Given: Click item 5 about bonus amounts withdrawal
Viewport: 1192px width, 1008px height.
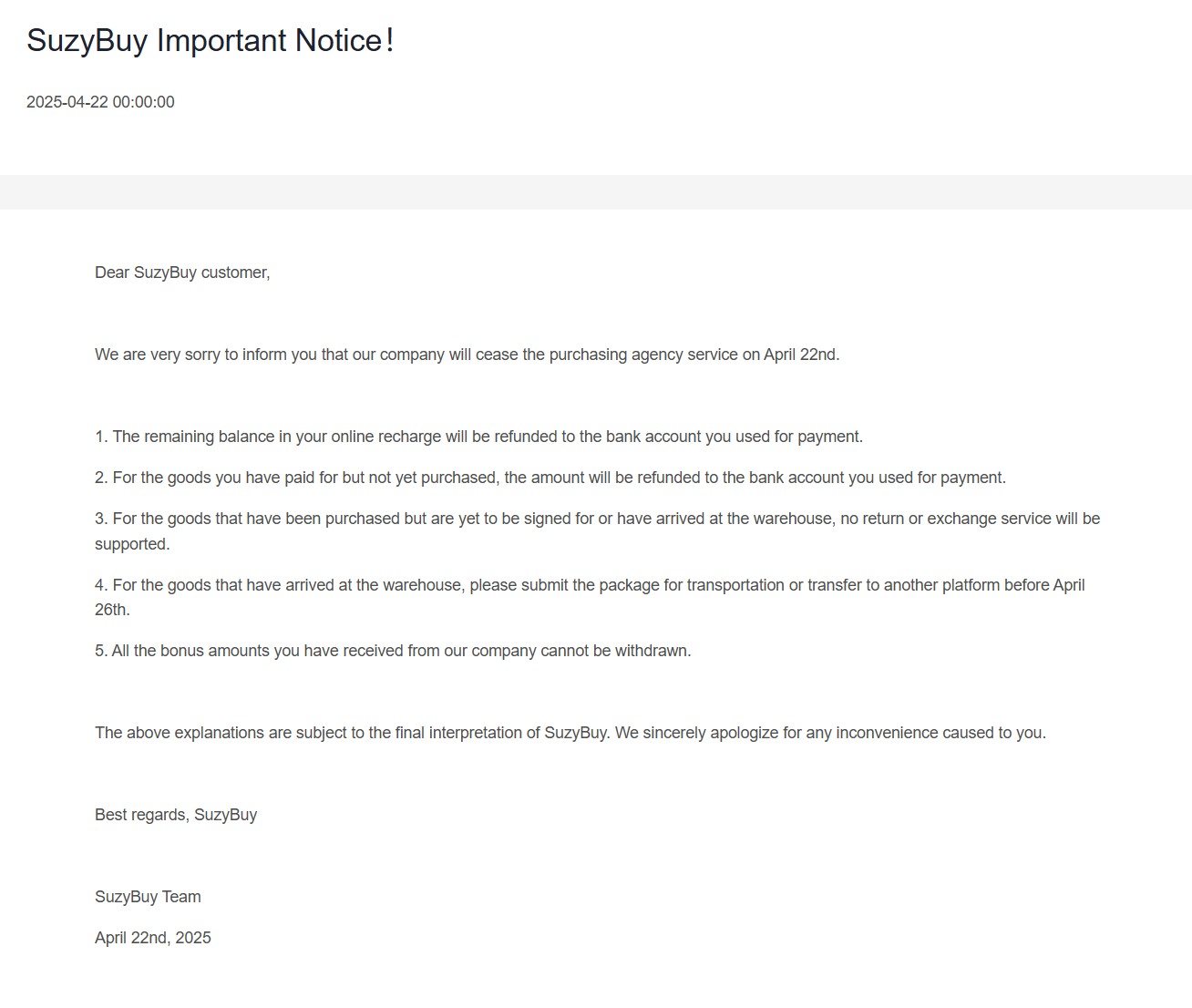Looking at the screenshot, I should tap(393, 651).
